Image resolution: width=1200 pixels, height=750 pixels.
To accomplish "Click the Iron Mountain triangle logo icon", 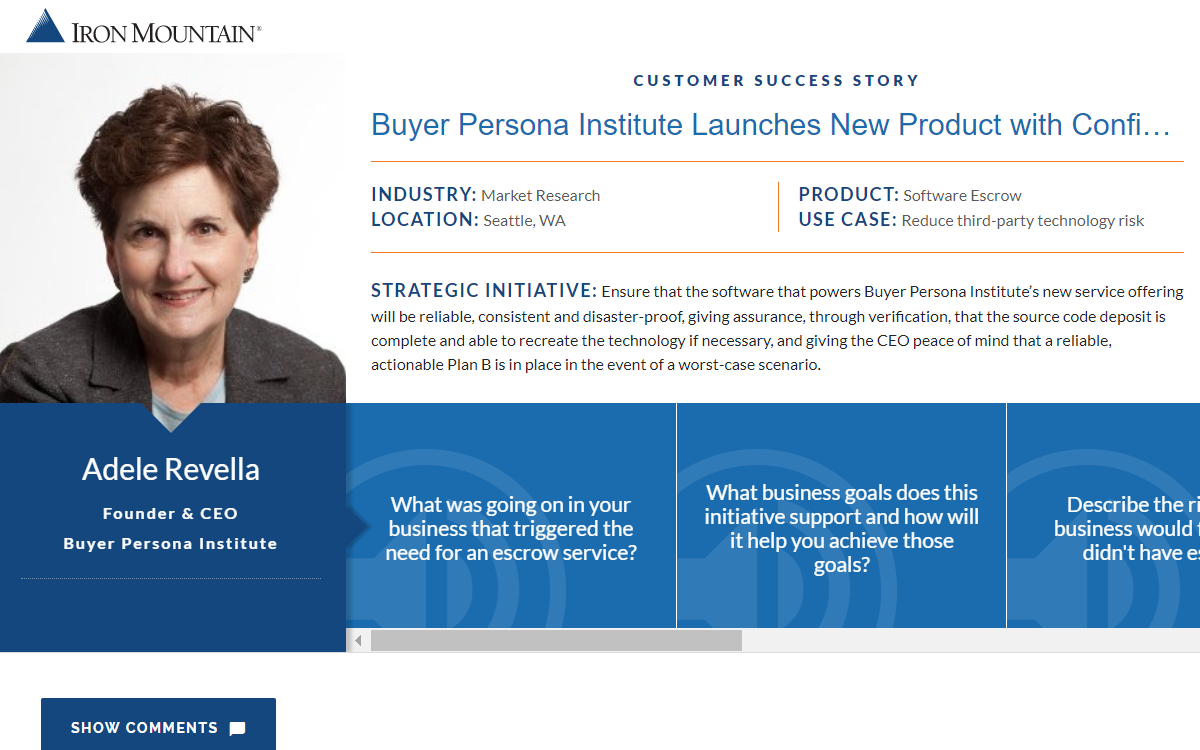I will 45,26.
